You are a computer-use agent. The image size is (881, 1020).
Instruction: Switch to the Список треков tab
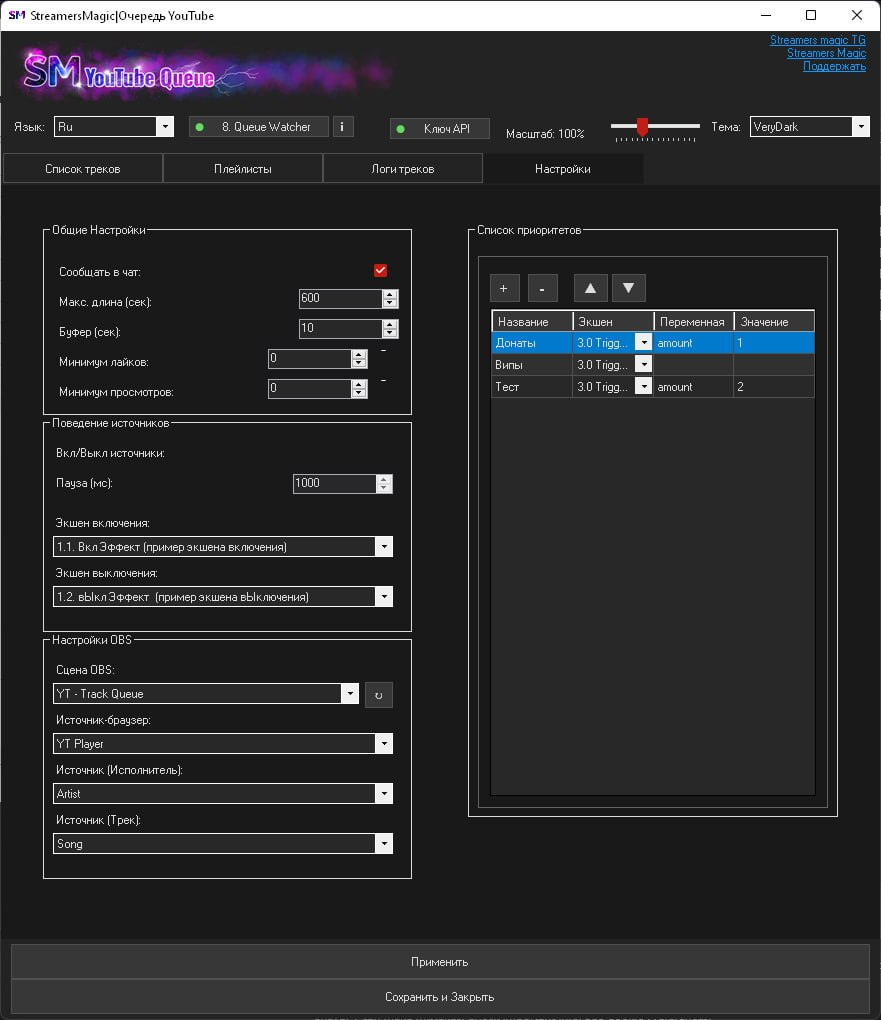pos(83,169)
